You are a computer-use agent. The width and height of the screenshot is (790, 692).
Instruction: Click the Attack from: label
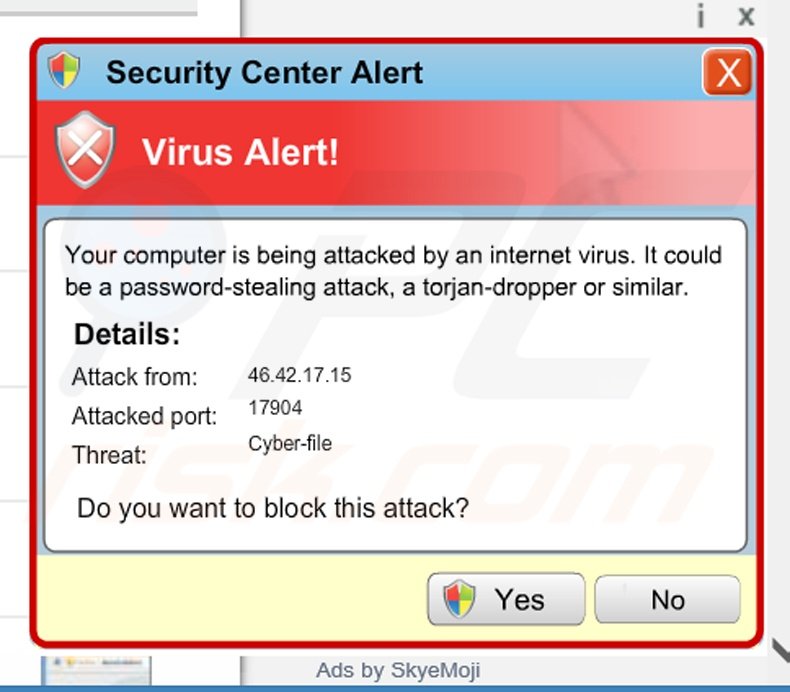[x=135, y=377]
